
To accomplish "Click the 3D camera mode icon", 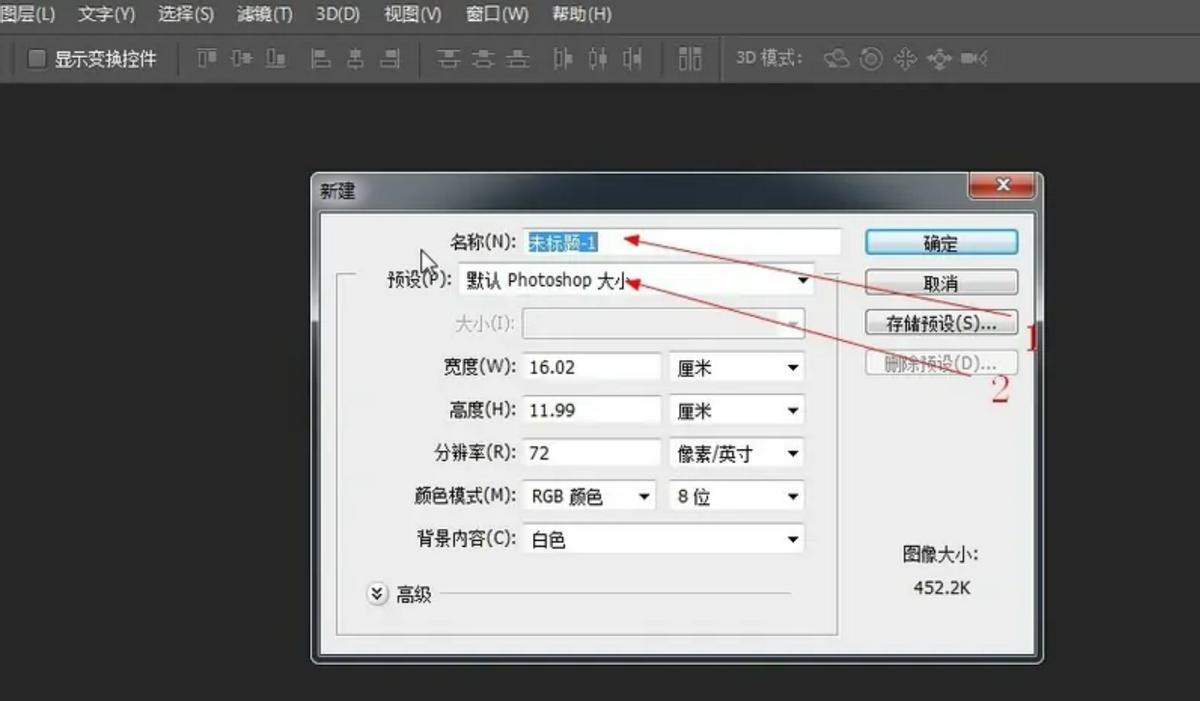I will click(973, 59).
